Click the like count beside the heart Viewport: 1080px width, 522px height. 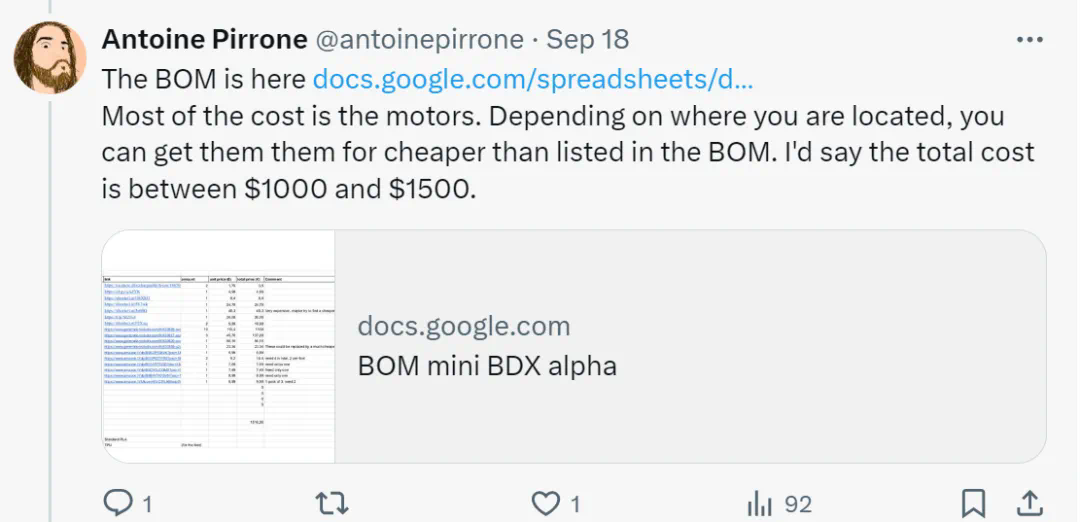[x=575, y=503]
